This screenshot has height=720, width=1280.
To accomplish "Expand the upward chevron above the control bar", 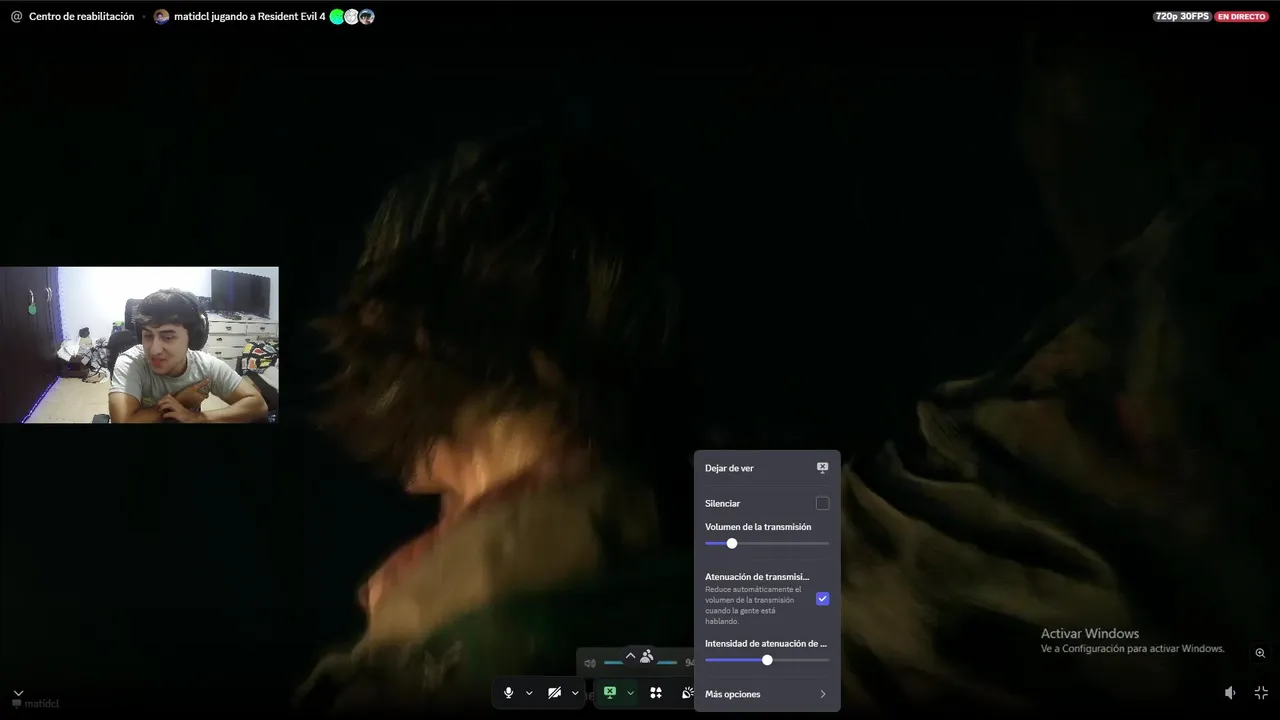I will [x=630, y=656].
